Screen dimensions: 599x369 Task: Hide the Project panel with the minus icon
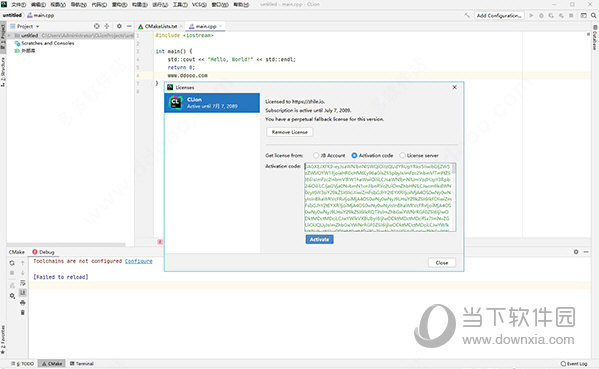pos(129,26)
